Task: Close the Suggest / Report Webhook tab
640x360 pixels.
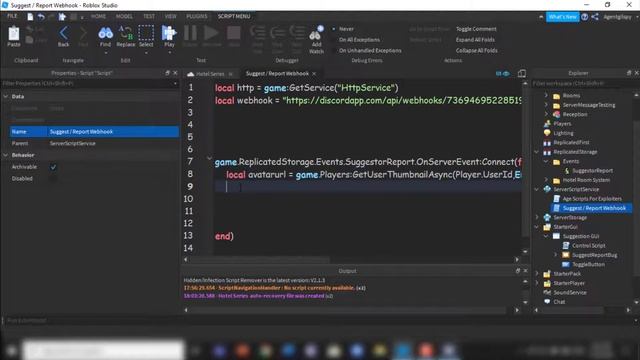Action: pos(314,74)
